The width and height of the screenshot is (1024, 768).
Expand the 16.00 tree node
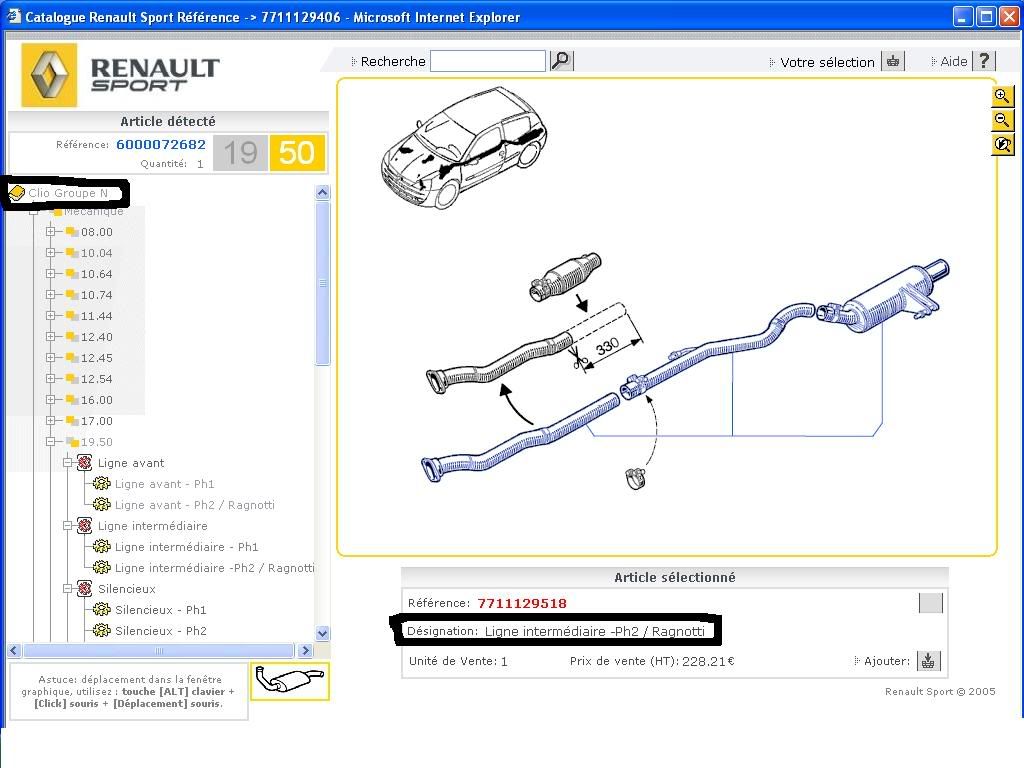pos(50,400)
